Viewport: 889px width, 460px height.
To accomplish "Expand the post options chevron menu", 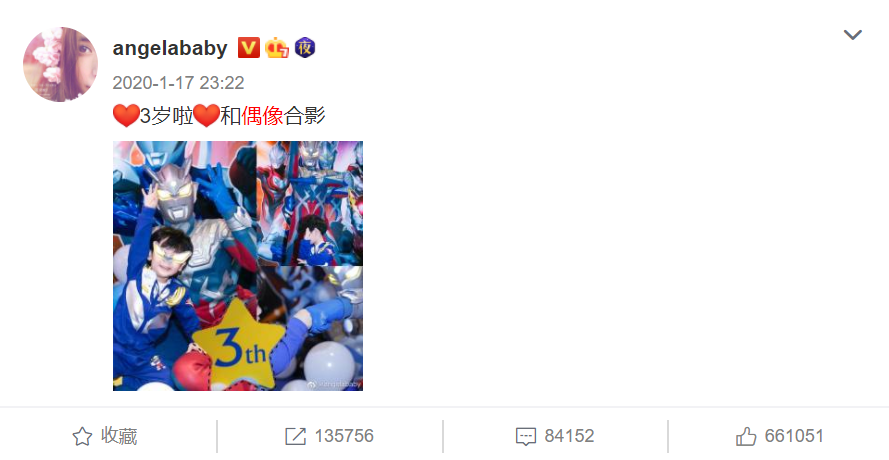I will pyautogui.click(x=853, y=35).
